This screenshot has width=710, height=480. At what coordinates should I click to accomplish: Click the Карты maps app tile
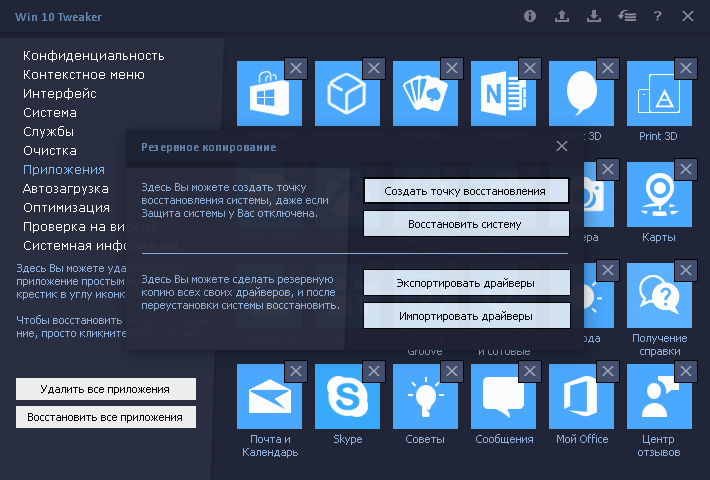pyautogui.click(x=659, y=194)
